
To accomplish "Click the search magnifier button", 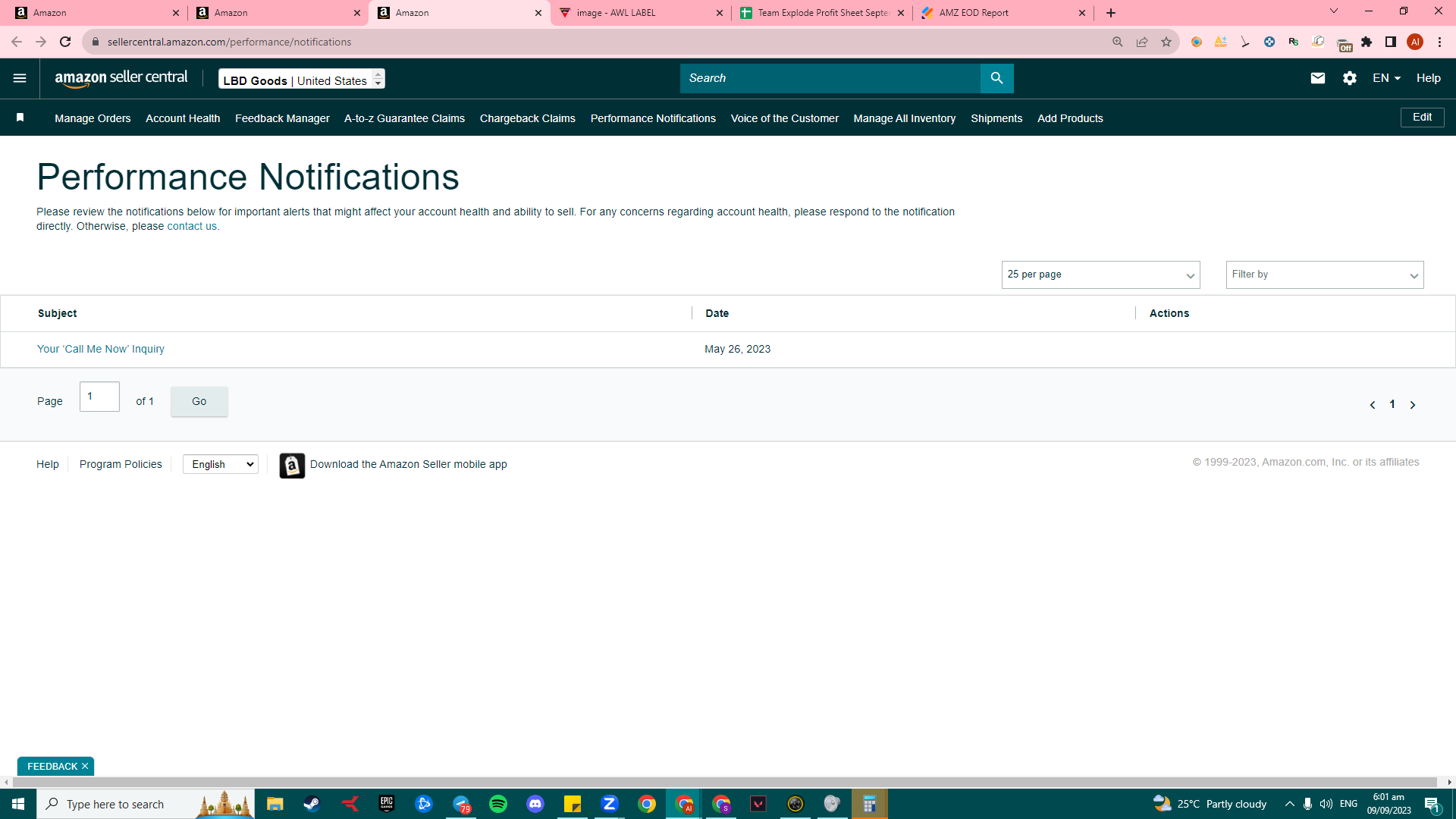I will pyautogui.click(x=996, y=78).
